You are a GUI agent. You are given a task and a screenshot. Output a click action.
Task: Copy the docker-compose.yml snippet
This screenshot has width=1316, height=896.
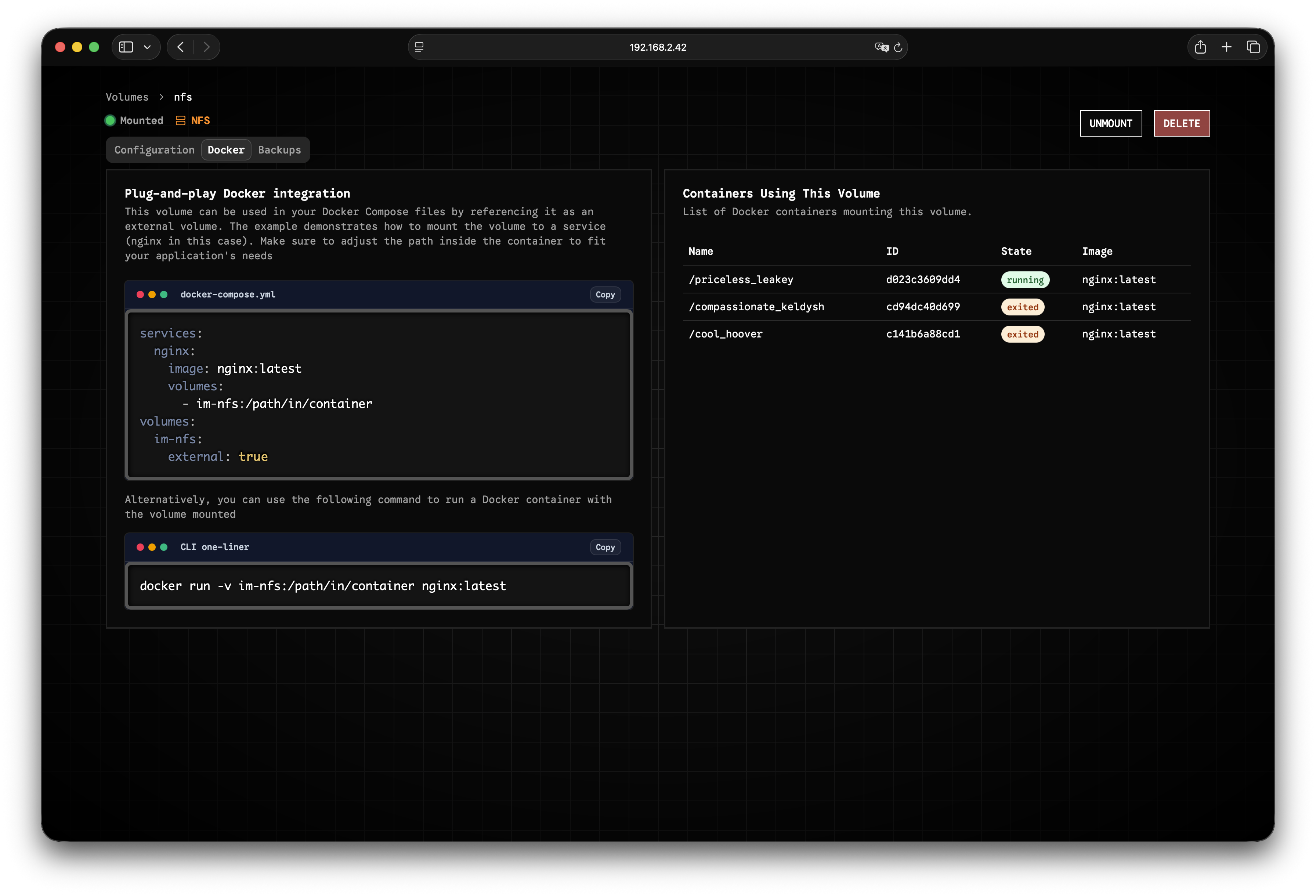click(605, 295)
